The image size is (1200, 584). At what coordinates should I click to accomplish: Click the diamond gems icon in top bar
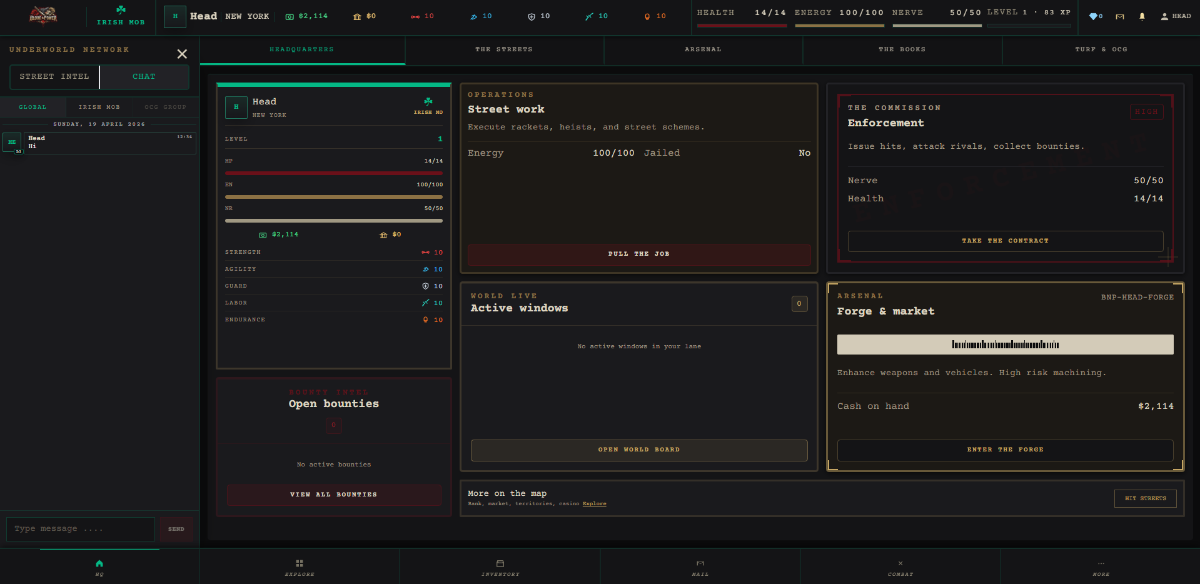1095,17
